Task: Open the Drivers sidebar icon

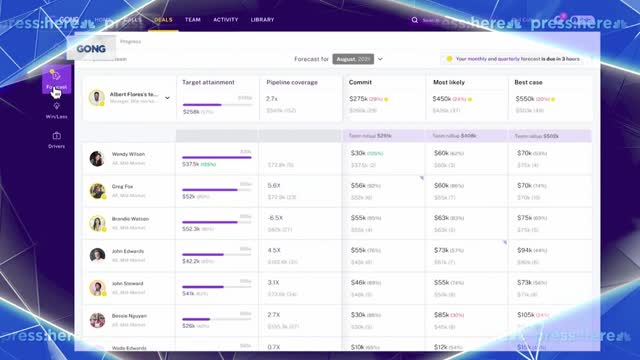Action: pyautogui.click(x=56, y=140)
